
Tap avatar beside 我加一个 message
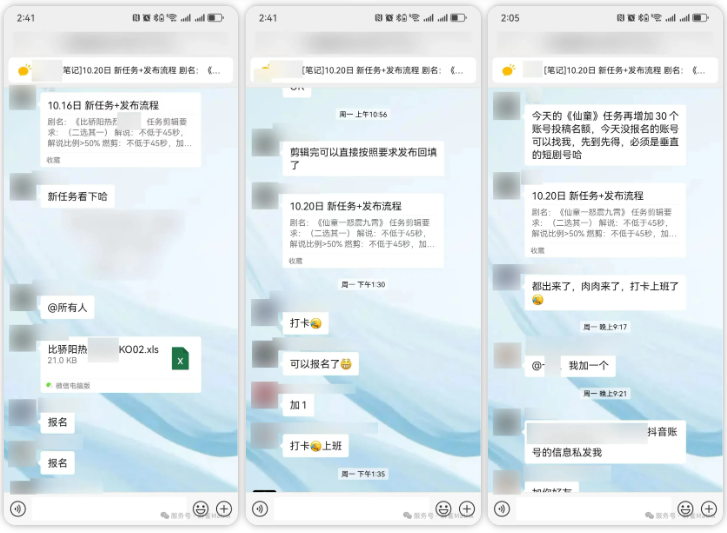[x=507, y=356]
